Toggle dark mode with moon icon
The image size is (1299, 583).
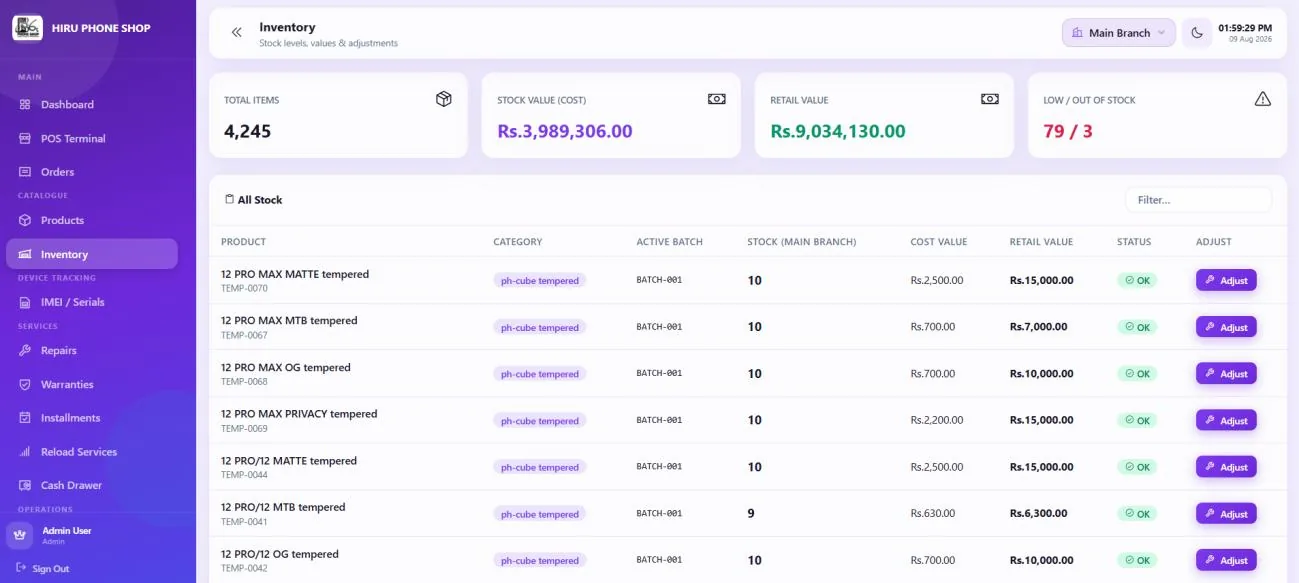pos(1196,33)
